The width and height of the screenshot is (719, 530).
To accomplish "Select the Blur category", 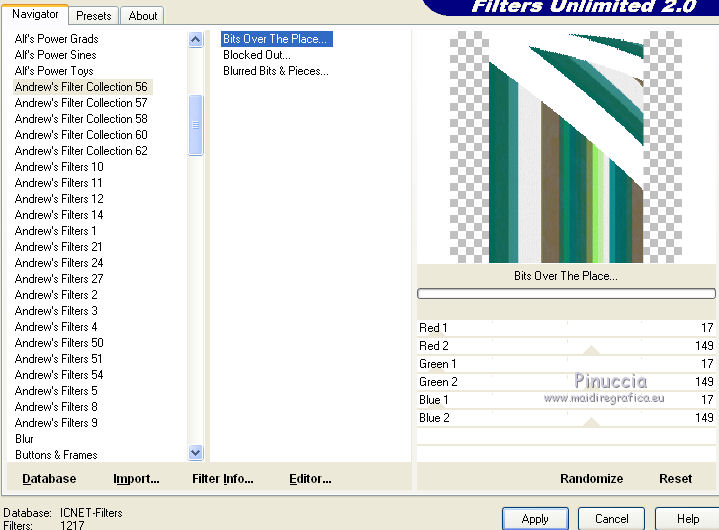I will 24,439.
